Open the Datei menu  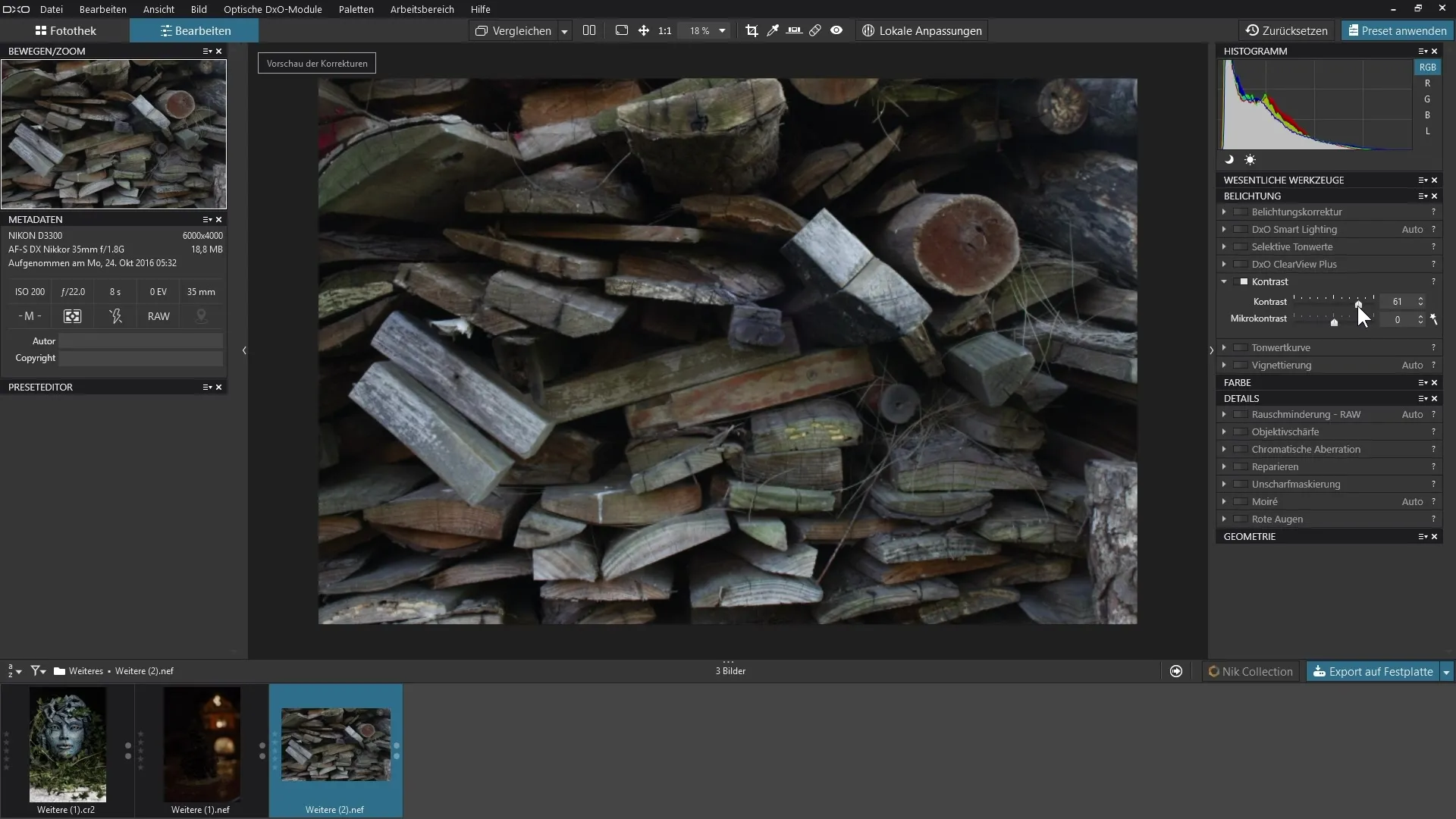[52, 10]
